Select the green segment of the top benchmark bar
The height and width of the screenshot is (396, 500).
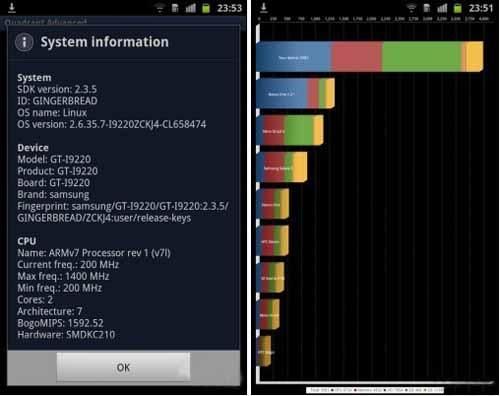422,57
